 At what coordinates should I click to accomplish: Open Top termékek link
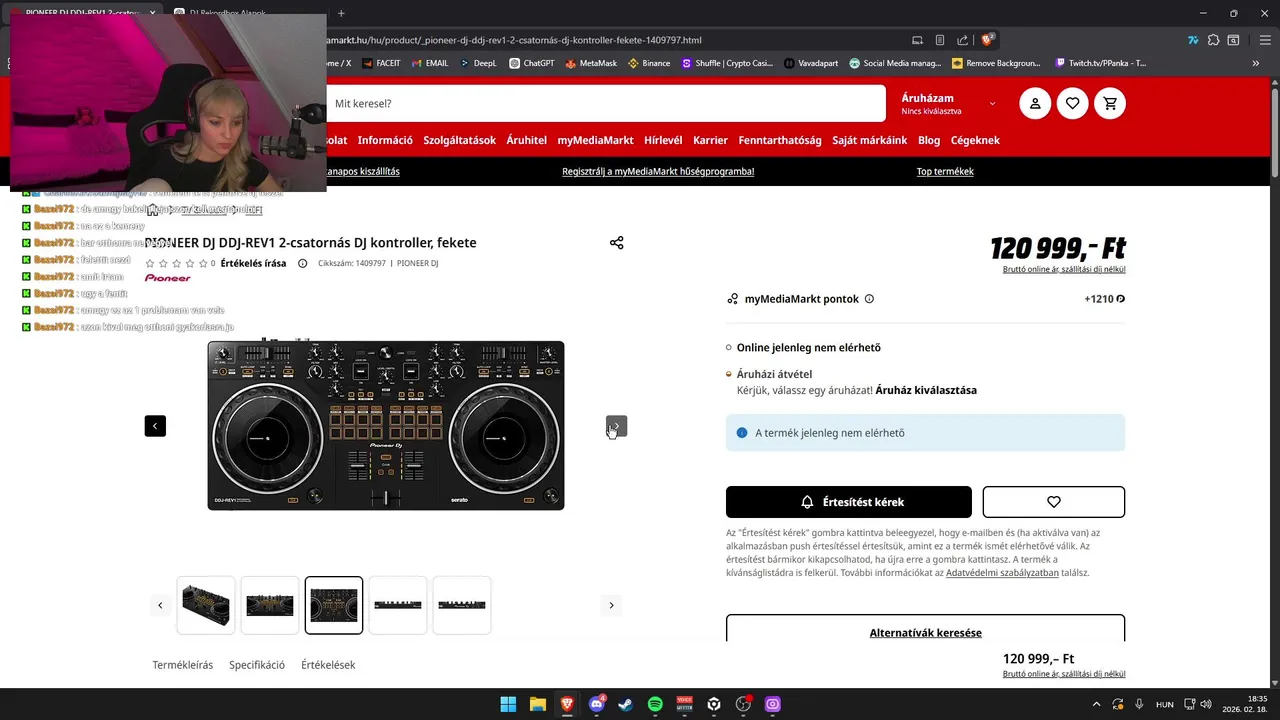pos(945,171)
